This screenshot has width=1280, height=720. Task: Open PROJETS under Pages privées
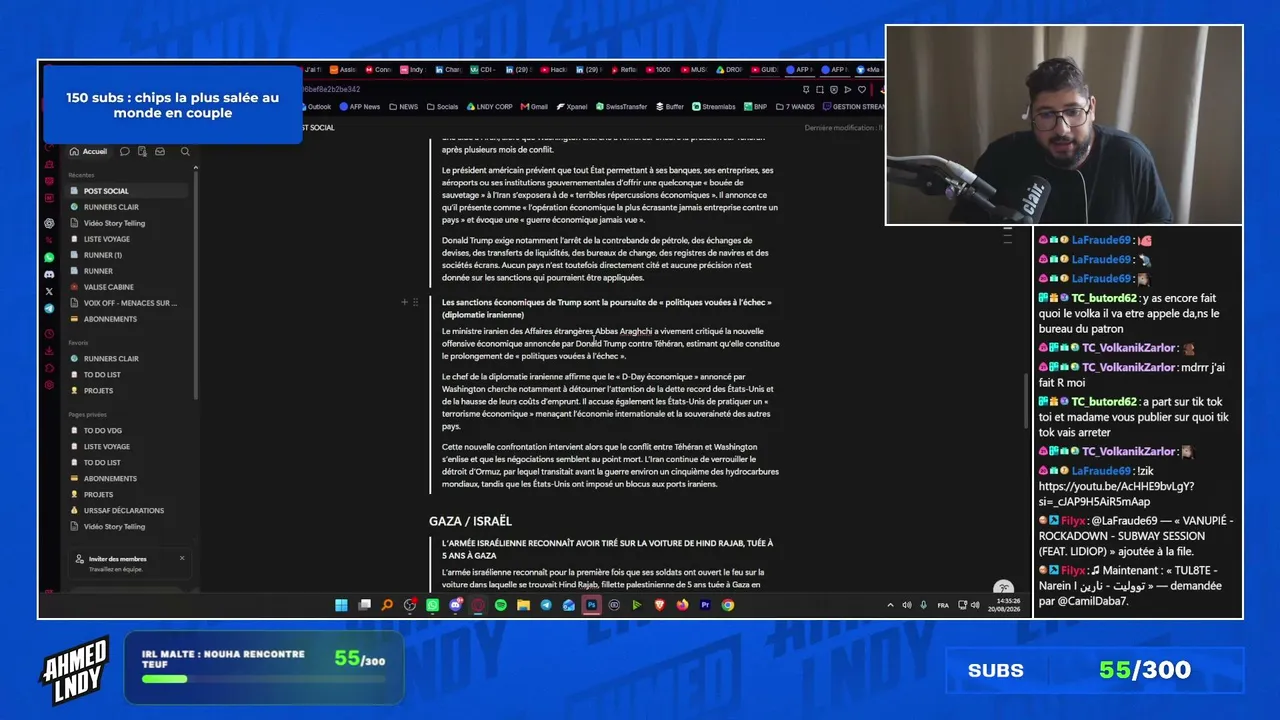(127, 495)
